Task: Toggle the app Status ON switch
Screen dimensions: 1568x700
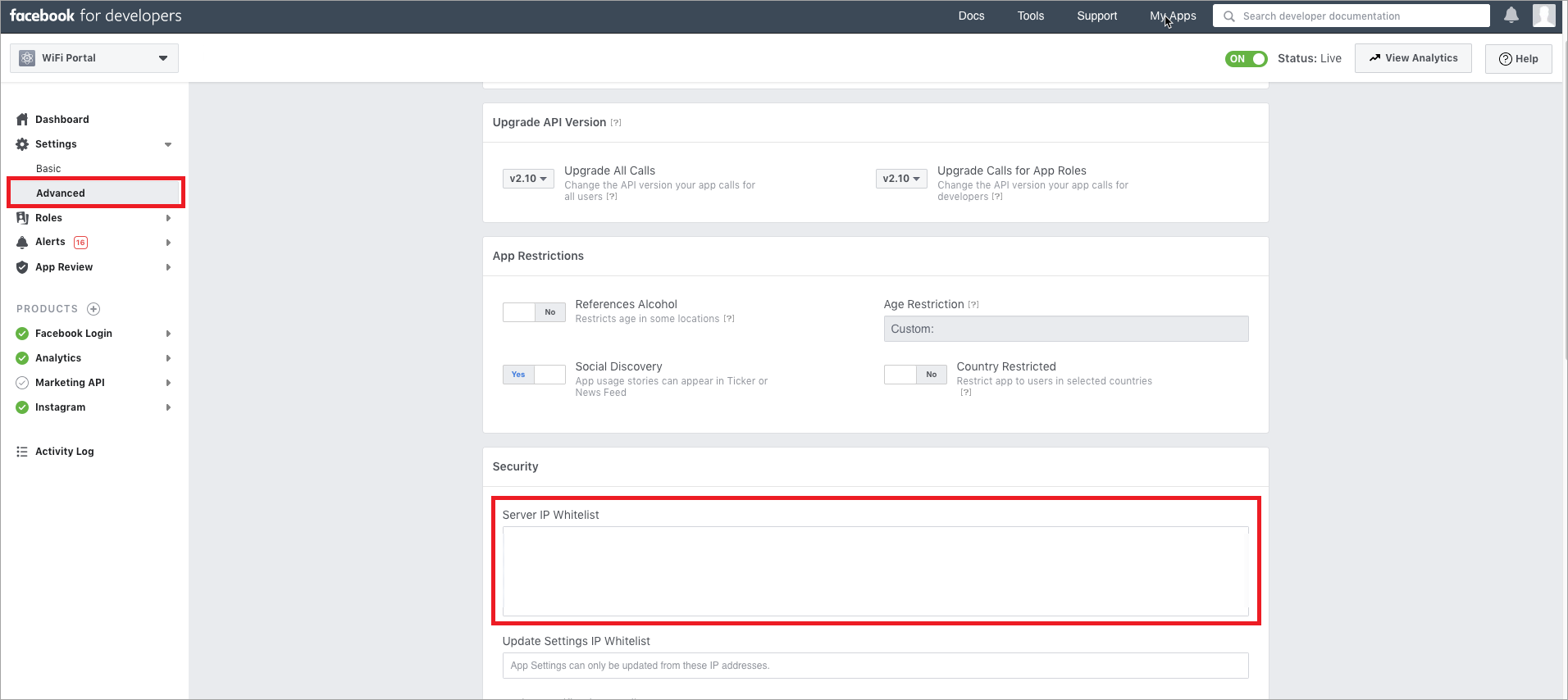Action: tap(1246, 59)
